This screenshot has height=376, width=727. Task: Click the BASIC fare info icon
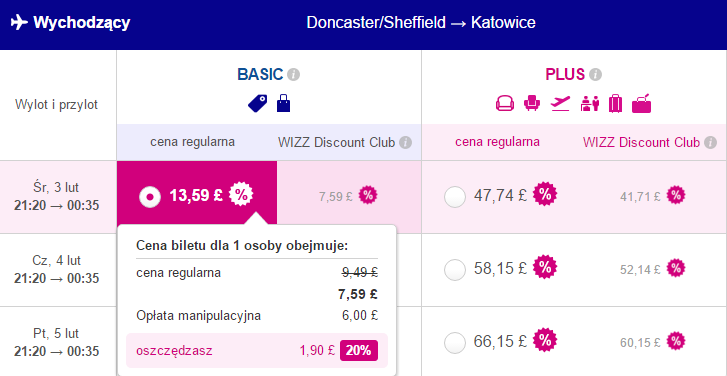pos(293,74)
